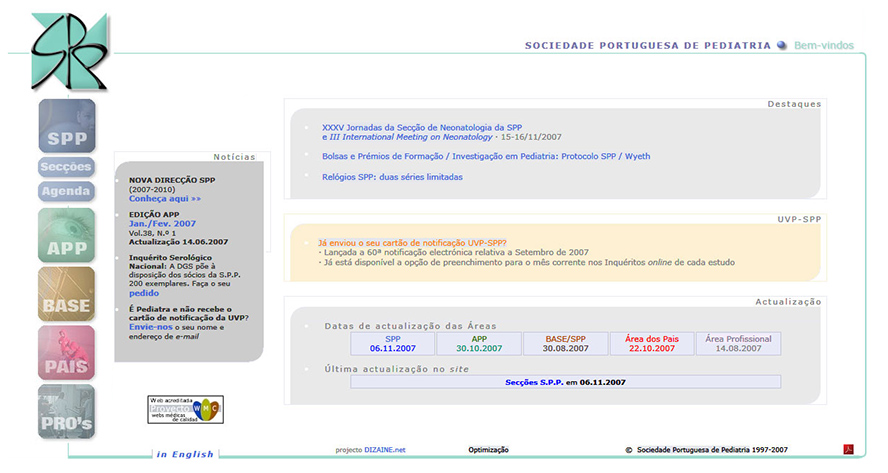Switch site to 'in English'
This screenshot has height=473, width=888.
coord(185,454)
